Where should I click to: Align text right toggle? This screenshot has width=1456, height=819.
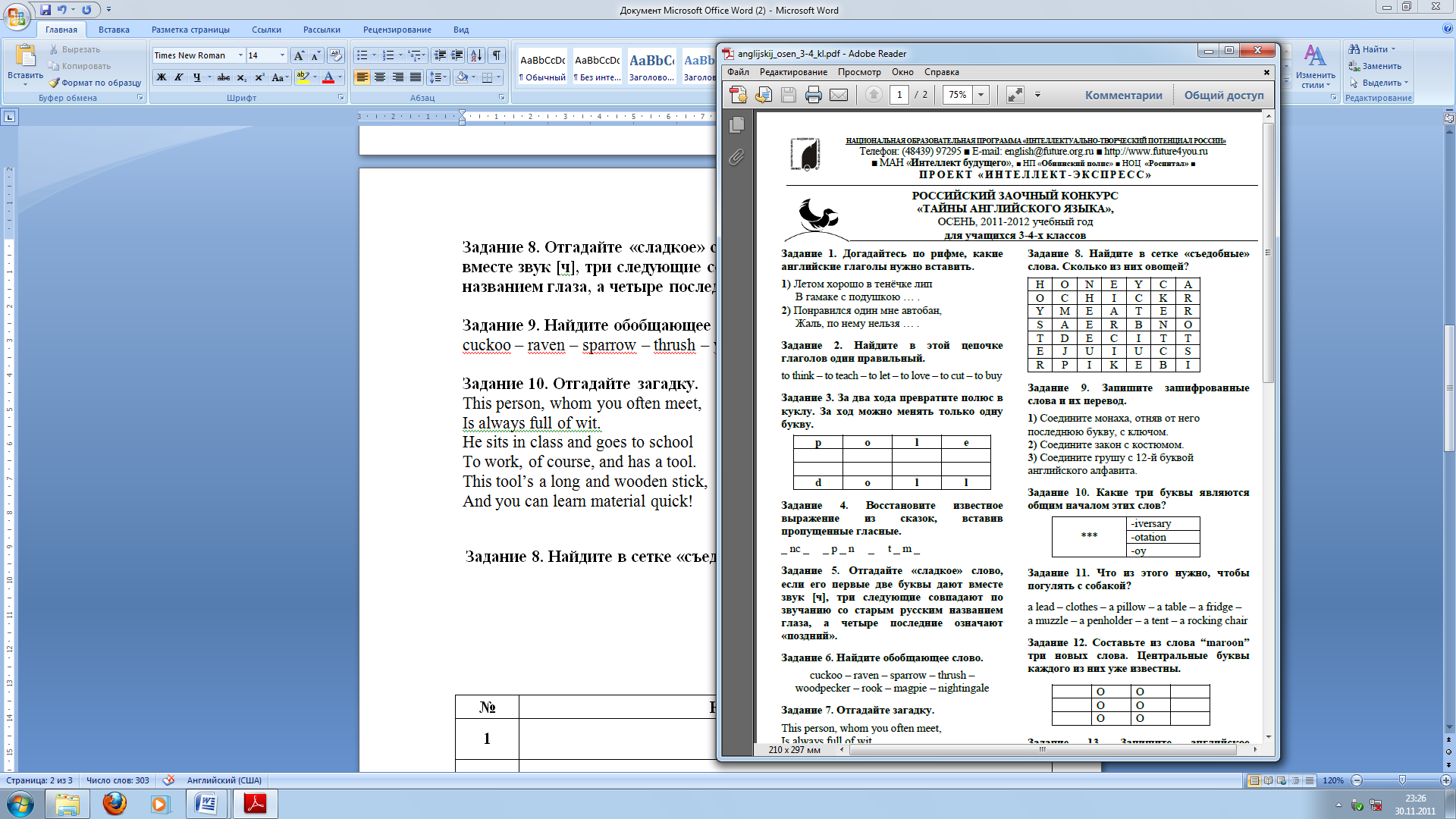(398, 77)
